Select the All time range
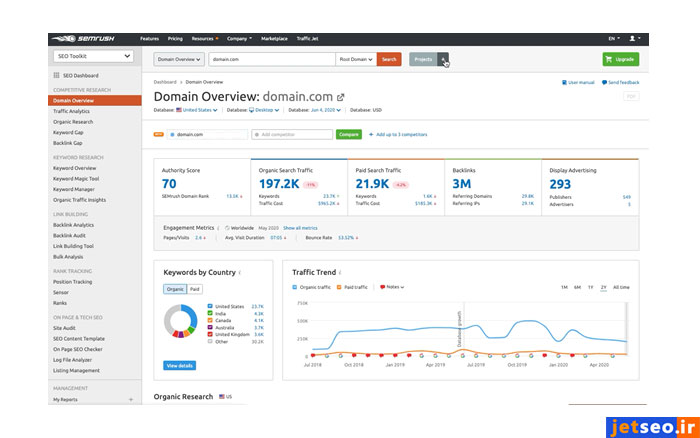700x438 pixels. [x=621, y=288]
